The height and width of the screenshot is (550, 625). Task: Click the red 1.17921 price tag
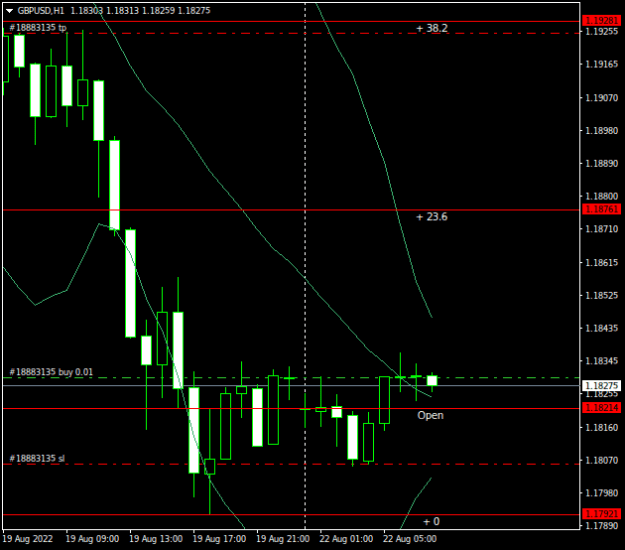601,513
